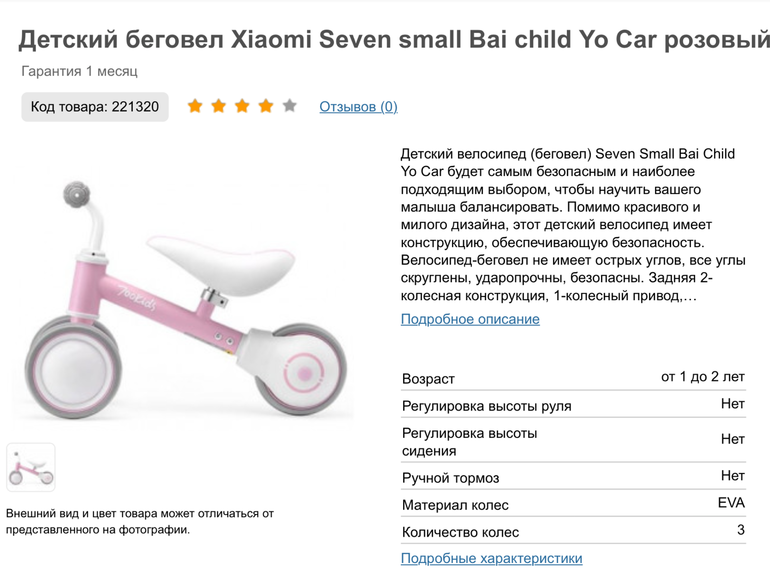
Task: Open the Подробное описание link
Action: click(470, 319)
